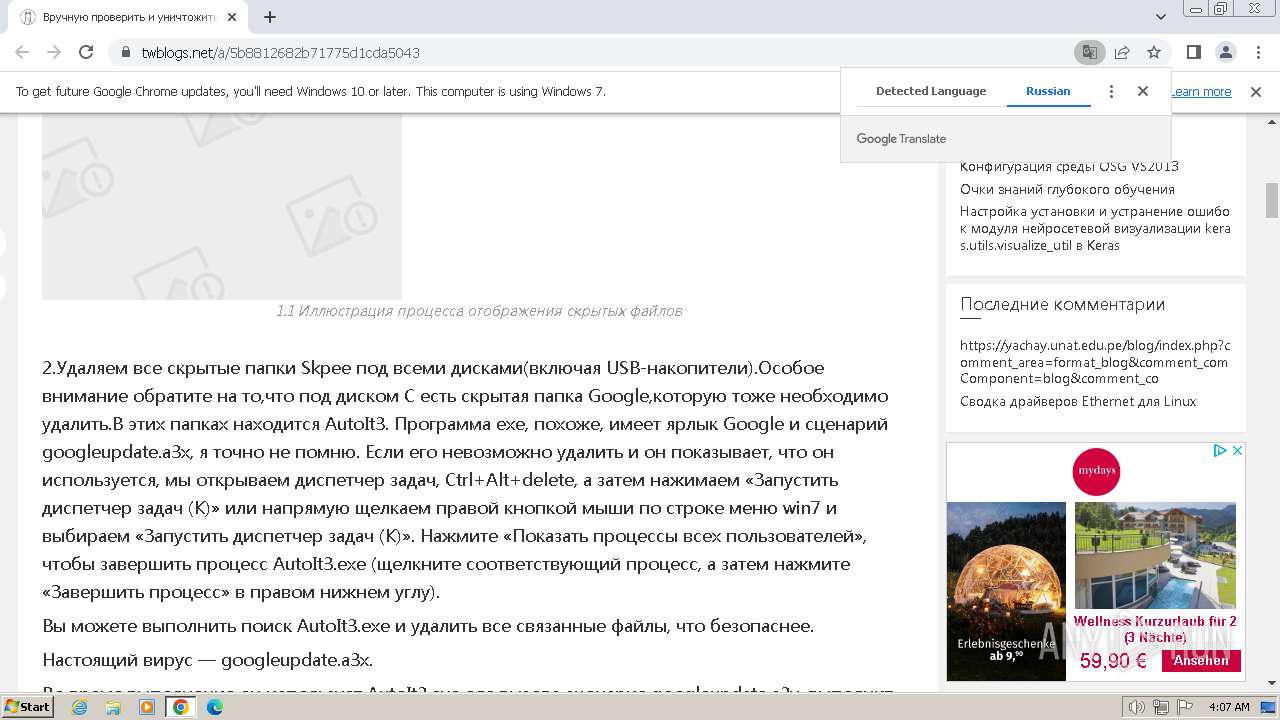Open Windows Explorer from the taskbar
Screen dimensions: 1280x720
[x=113, y=707]
